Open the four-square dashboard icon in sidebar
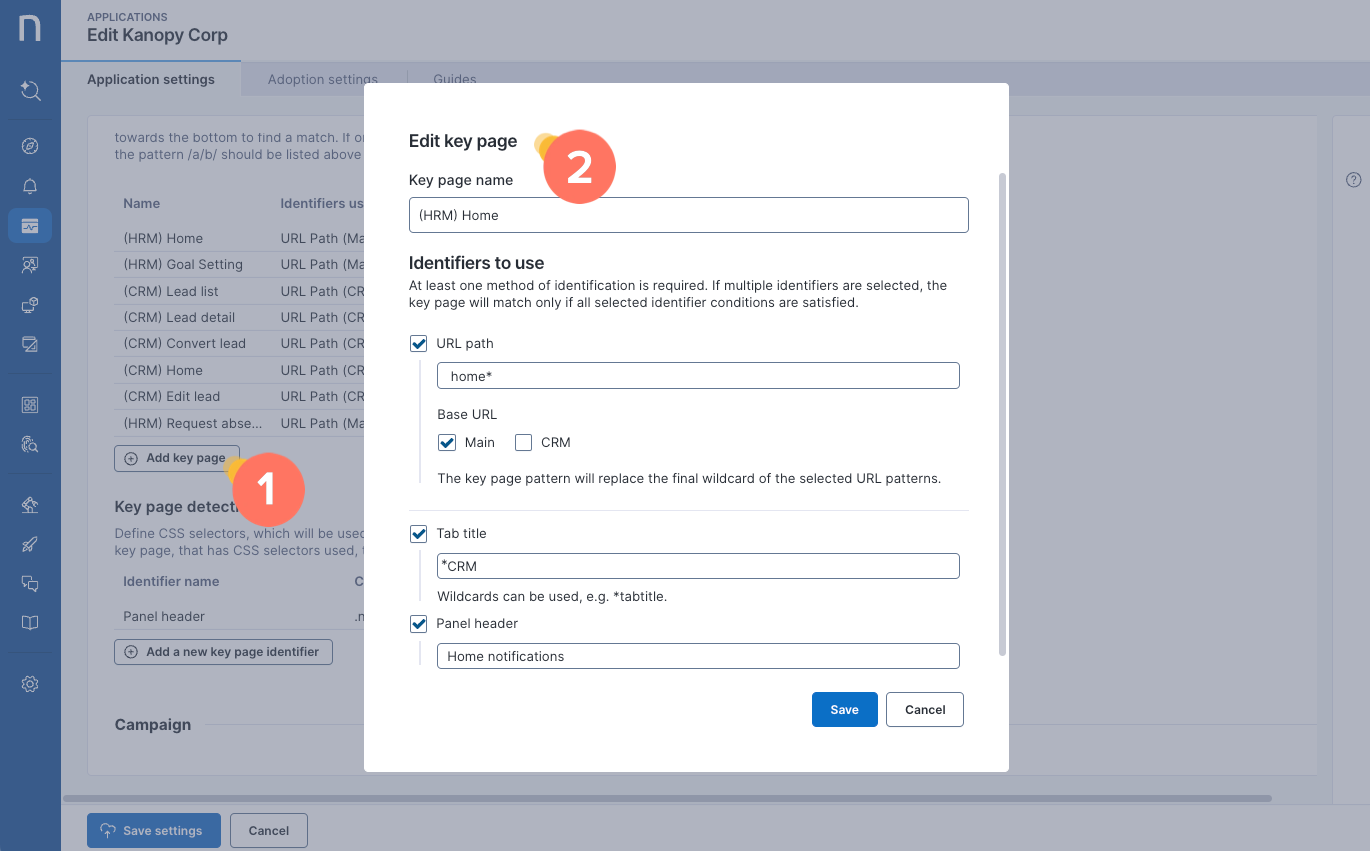 click(x=30, y=405)
